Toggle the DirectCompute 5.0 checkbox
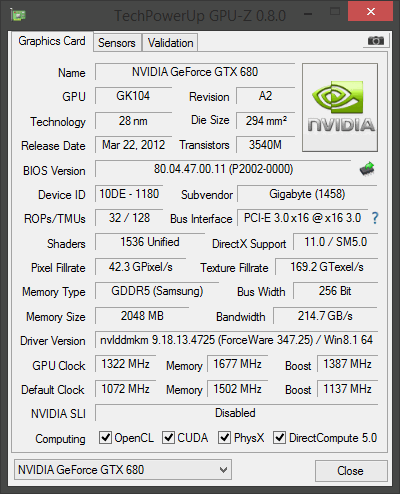This screenshot has height=494, width=400. [x=279, y=437]
